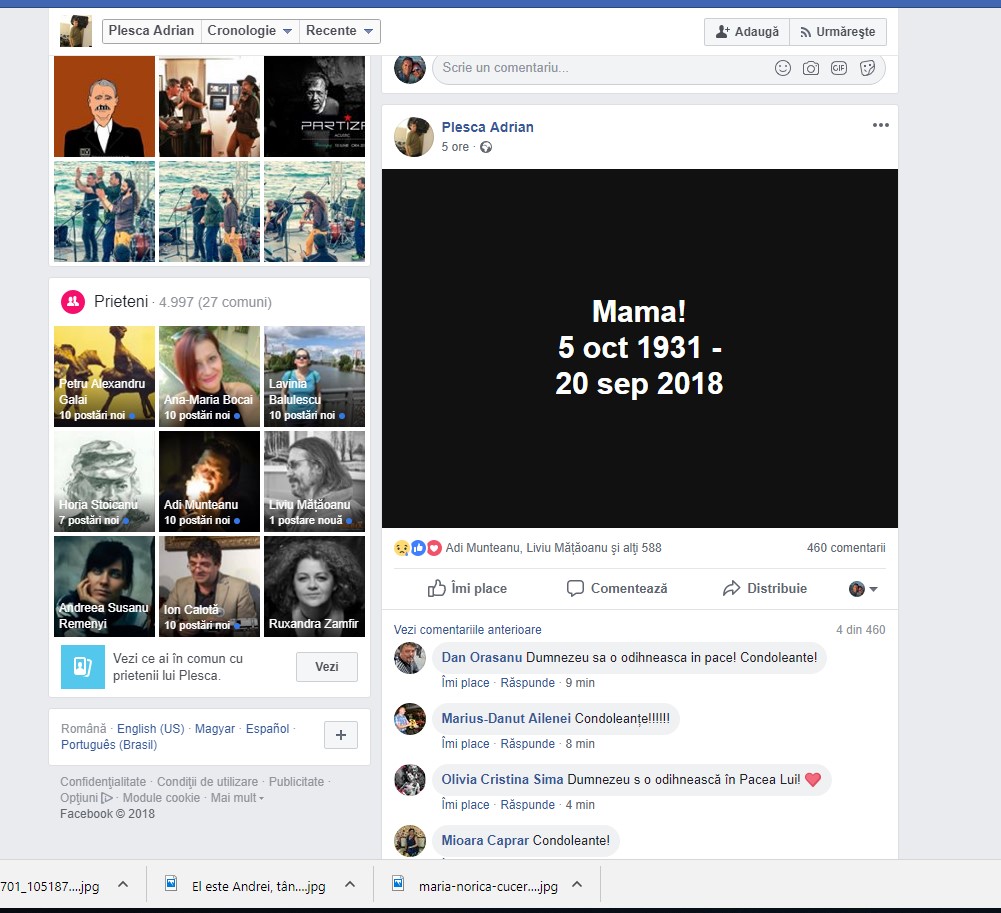
Task: Type in the Scrie un comentariu field
Action: (x=600, y=68)
